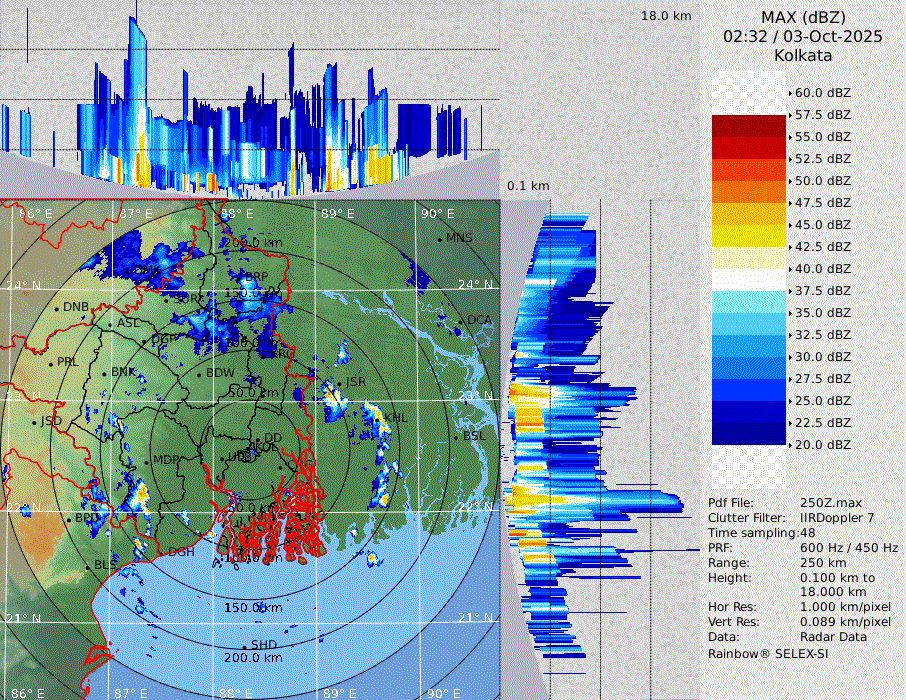Select the MDP station dot

point(147,461)
